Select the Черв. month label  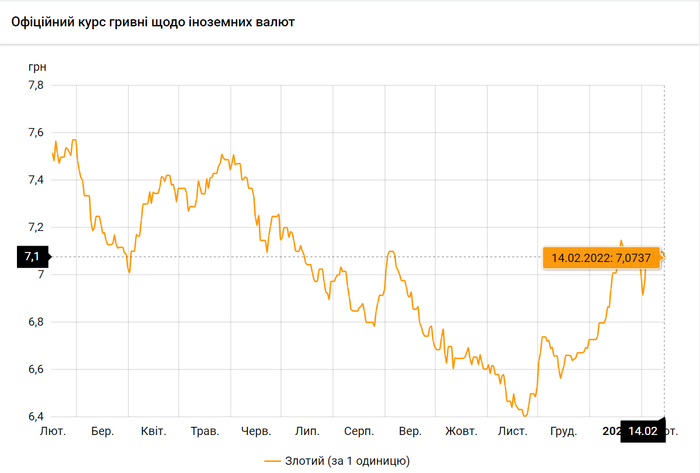click(x=257, y=432)
